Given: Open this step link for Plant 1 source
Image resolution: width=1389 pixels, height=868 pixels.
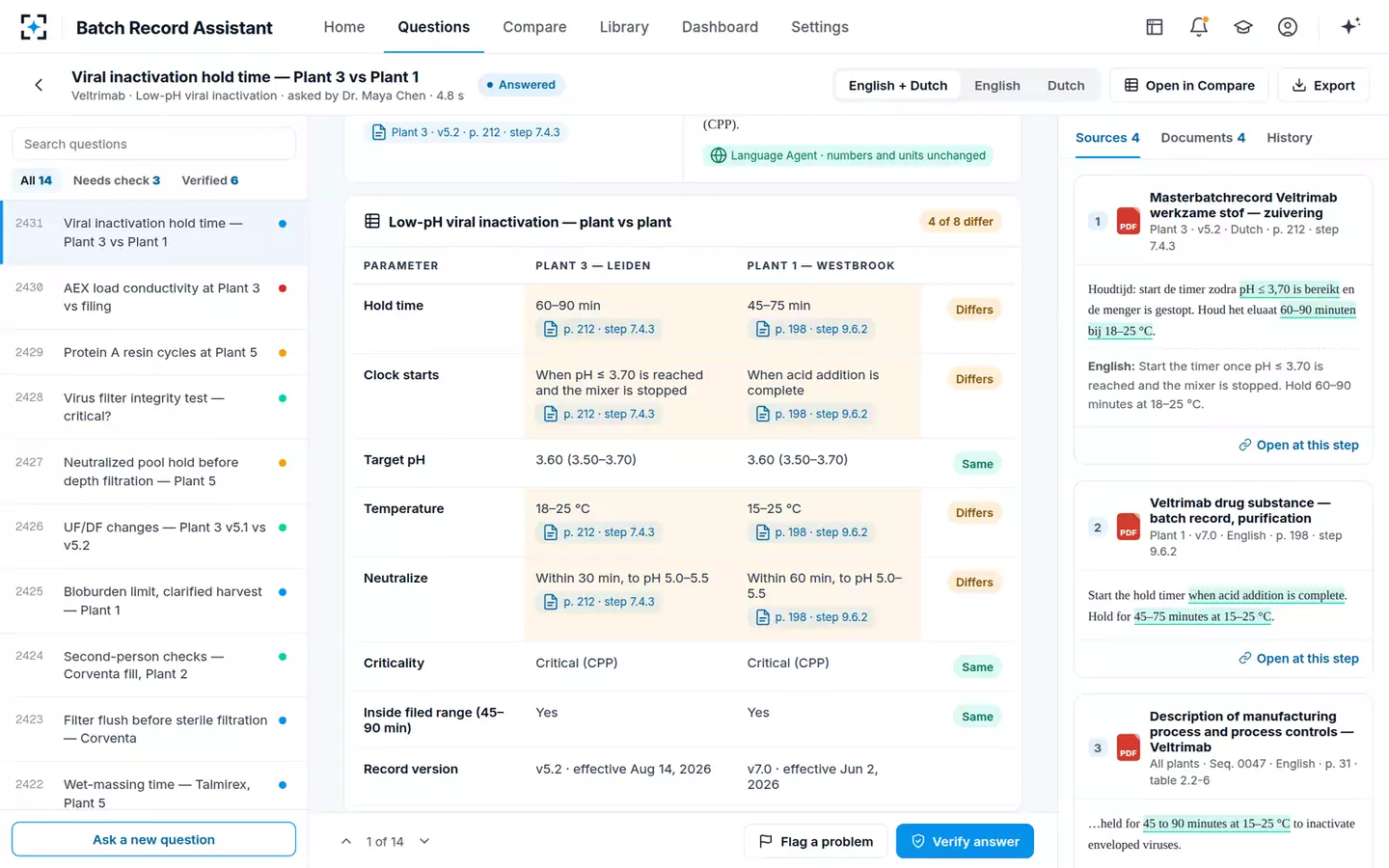Looking at the screenshot, I should (x=1298, y=658).
